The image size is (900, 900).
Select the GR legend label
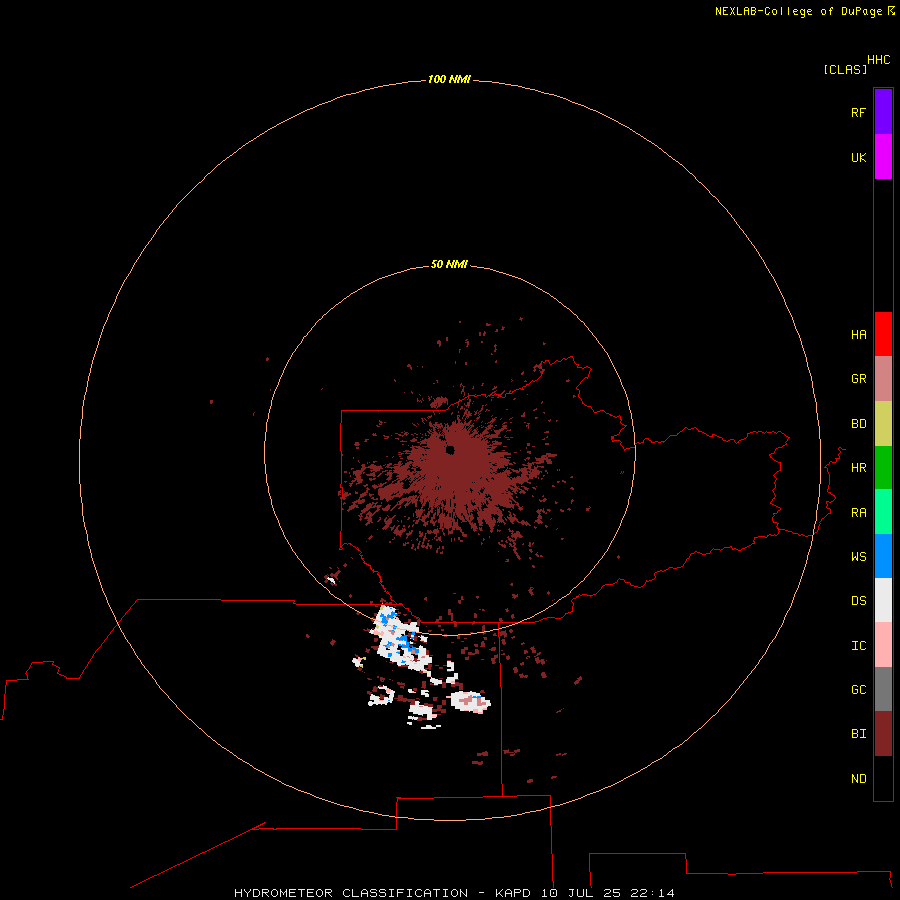click(858, 379)
